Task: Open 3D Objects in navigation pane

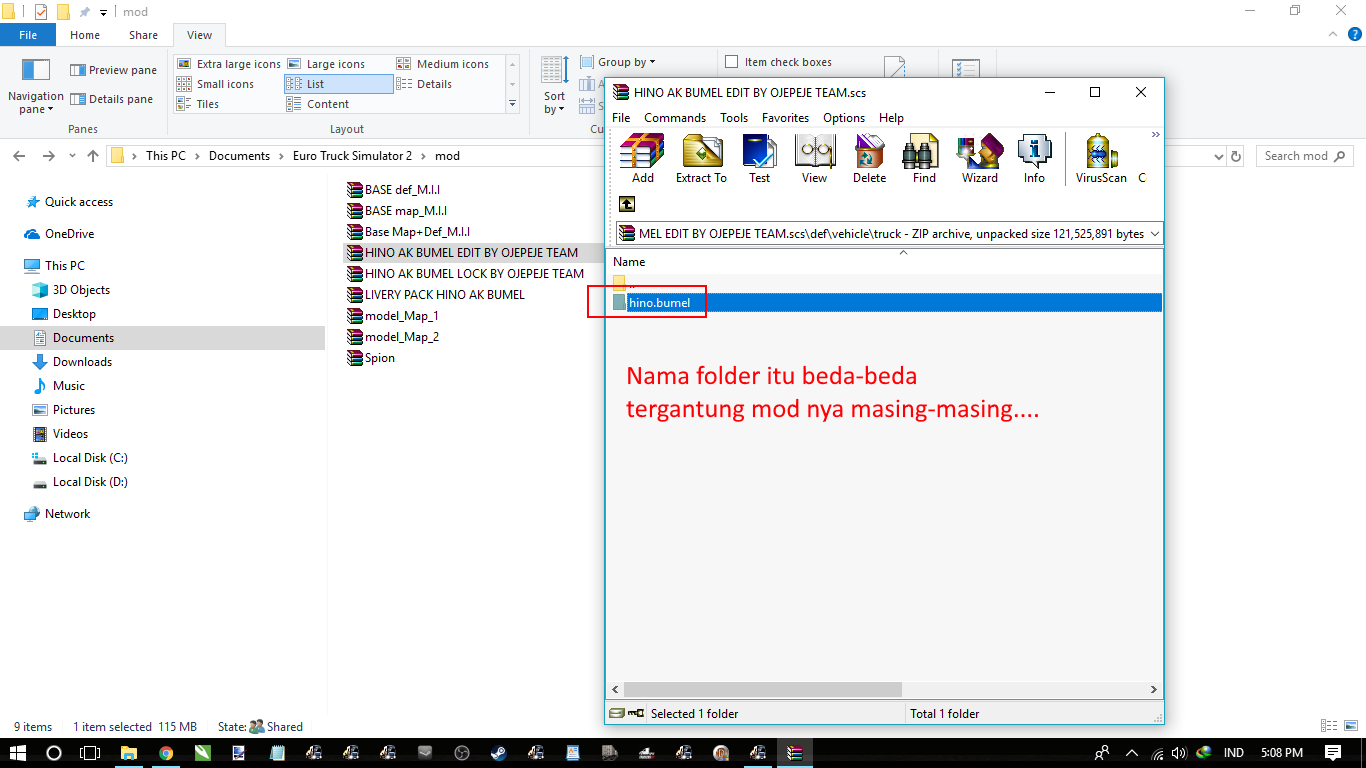Action: tap(71, 290)
